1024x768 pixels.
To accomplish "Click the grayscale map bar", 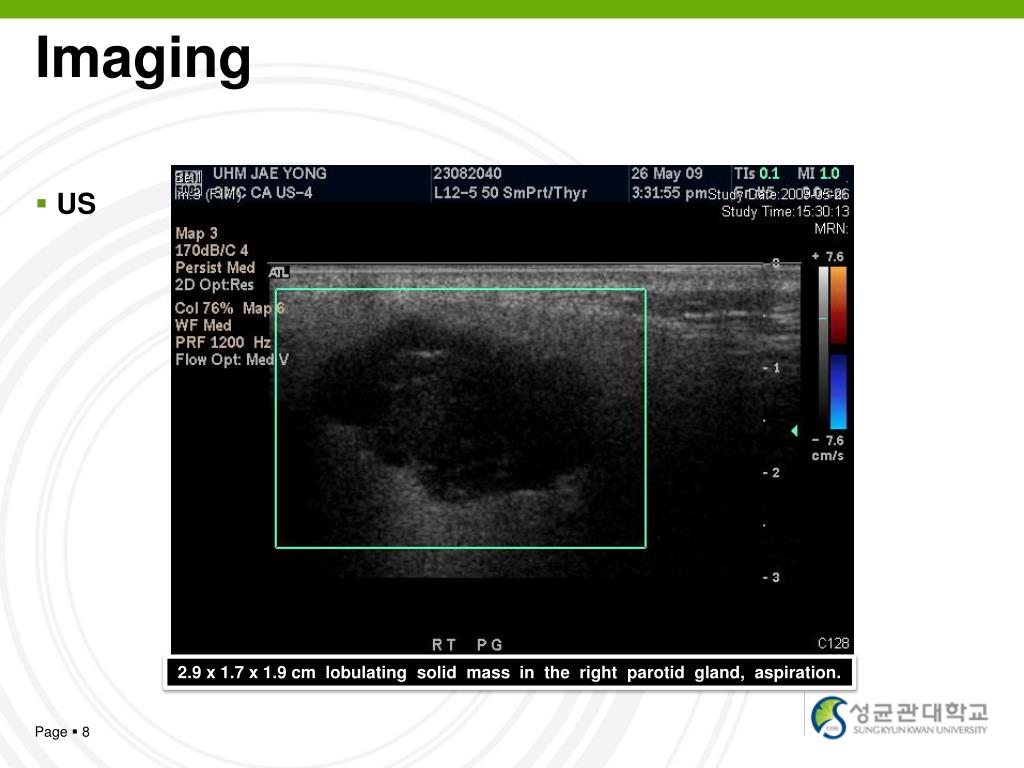I will (x=824, y=347).
